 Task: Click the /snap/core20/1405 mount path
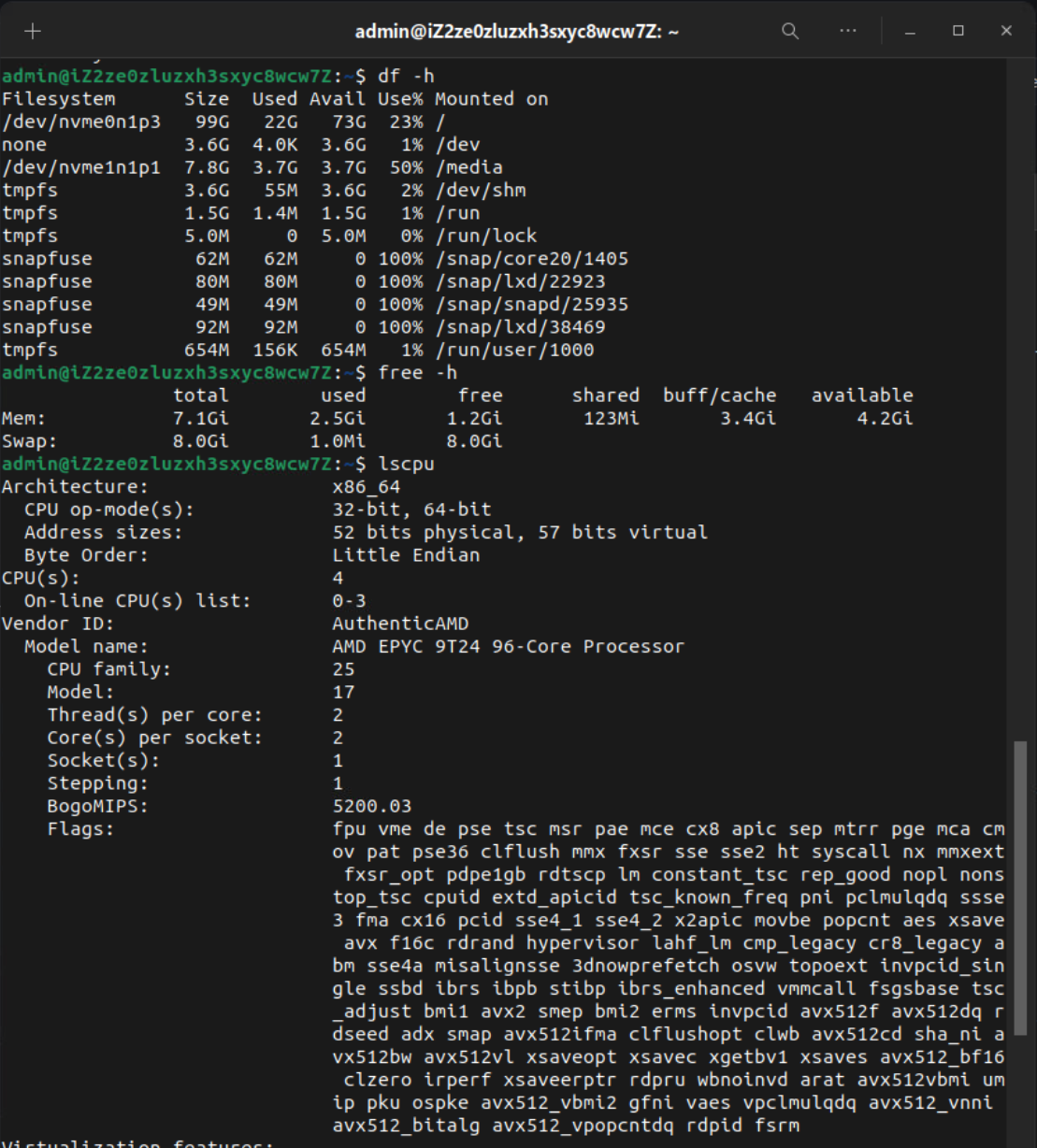point(531,259)
